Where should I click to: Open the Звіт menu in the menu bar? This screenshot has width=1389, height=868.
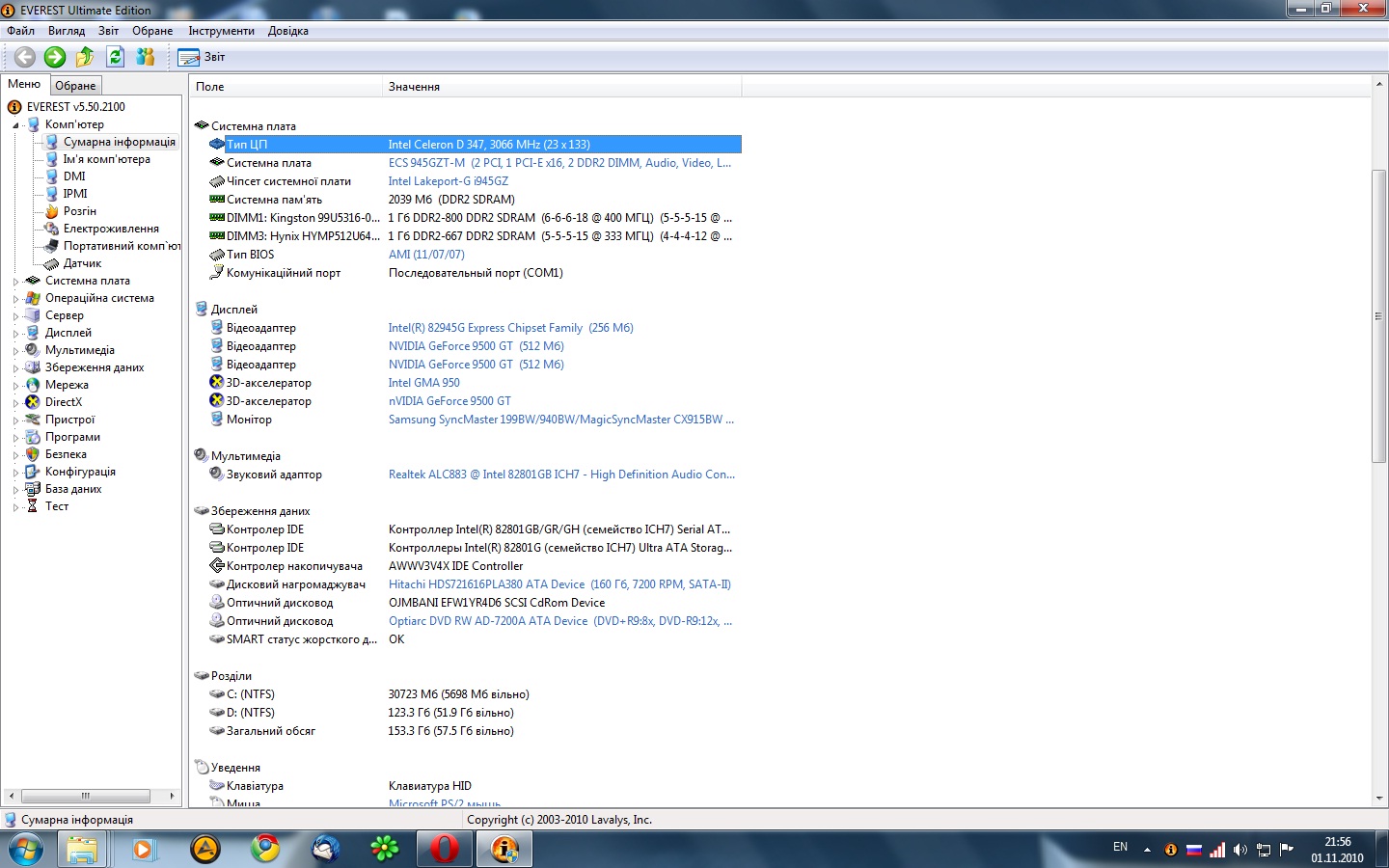coord(108,31)
